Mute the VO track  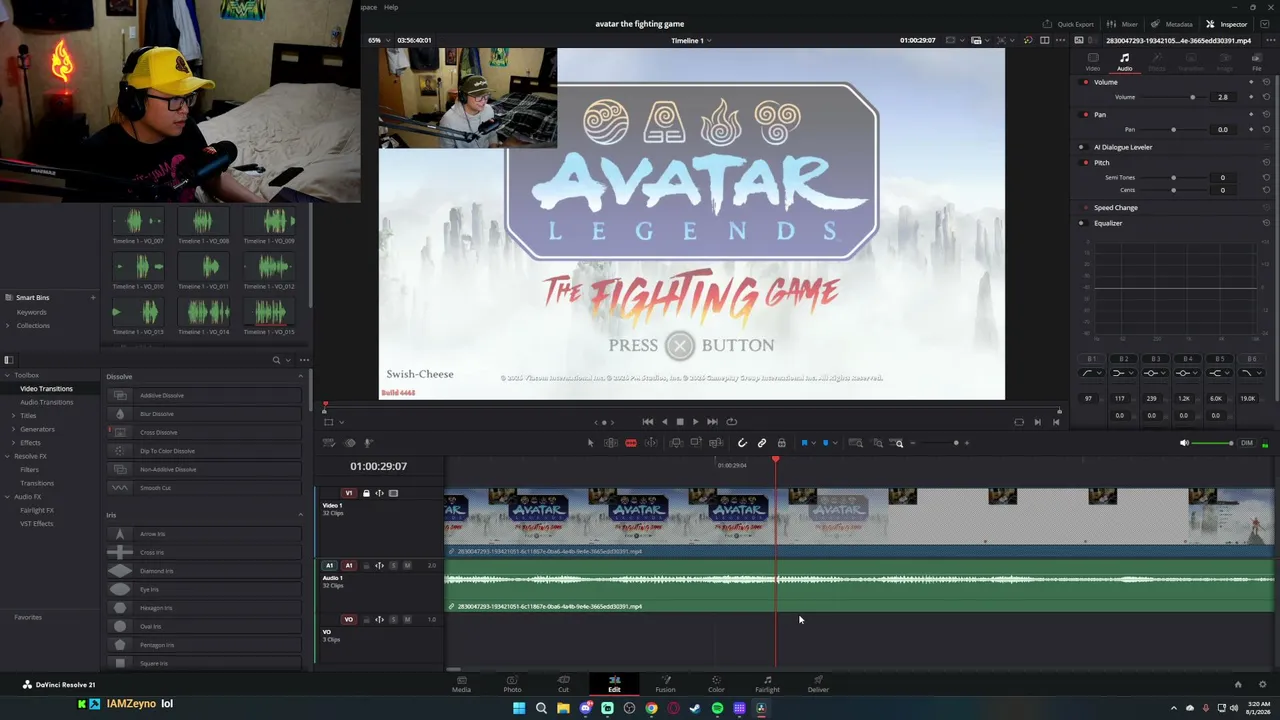click(x=407, y=620)
